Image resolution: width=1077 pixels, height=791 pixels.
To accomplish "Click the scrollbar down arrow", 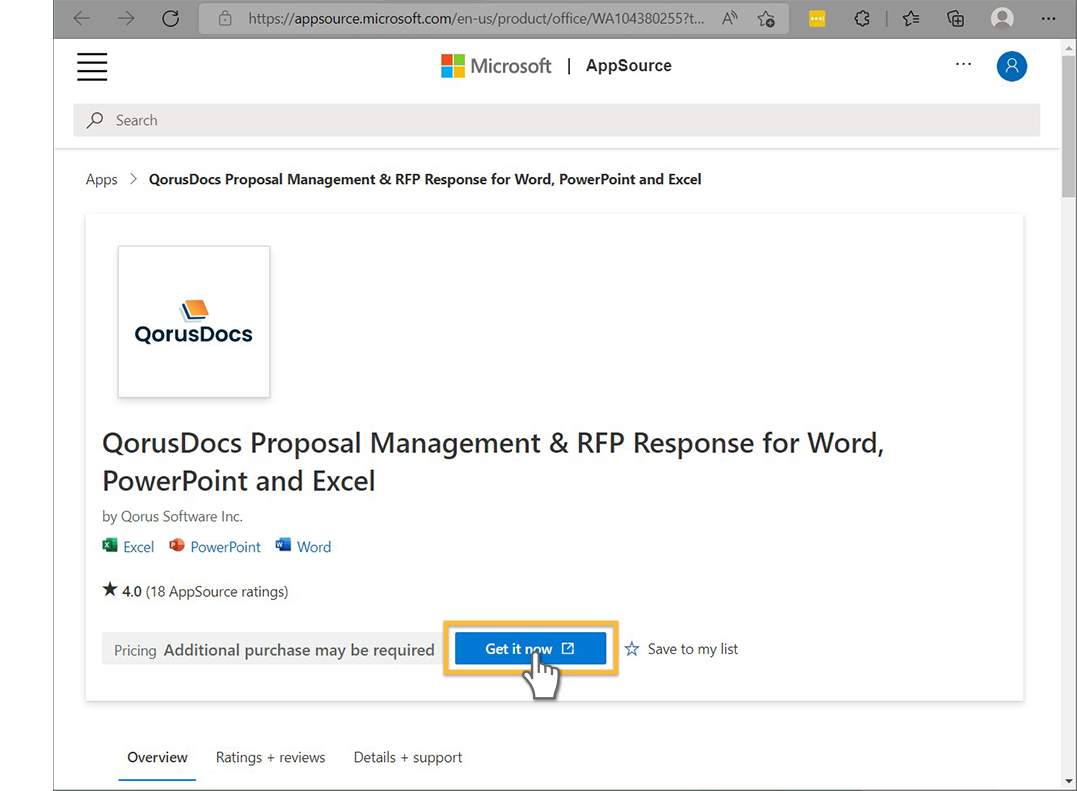I will [x=1069, y=782].
